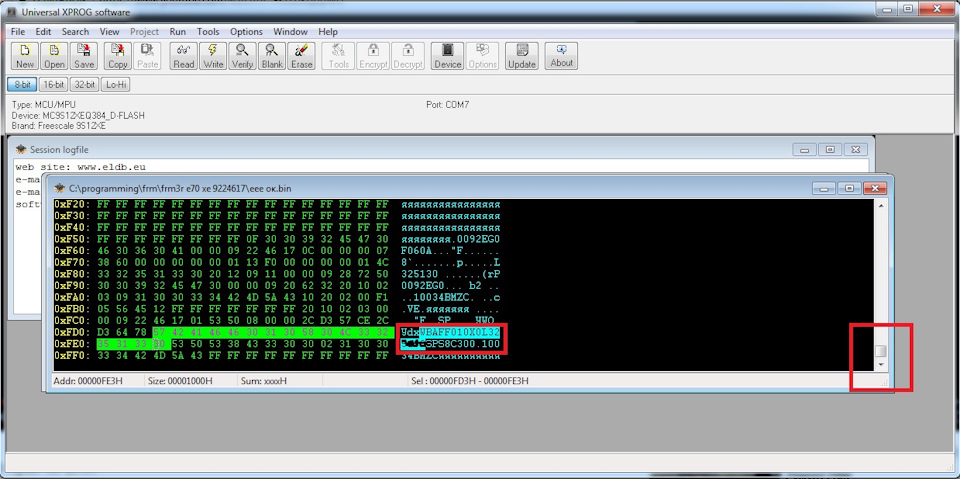Open the Window menu
The width and height of the screenshot is (960, 479).
point(290,32)
